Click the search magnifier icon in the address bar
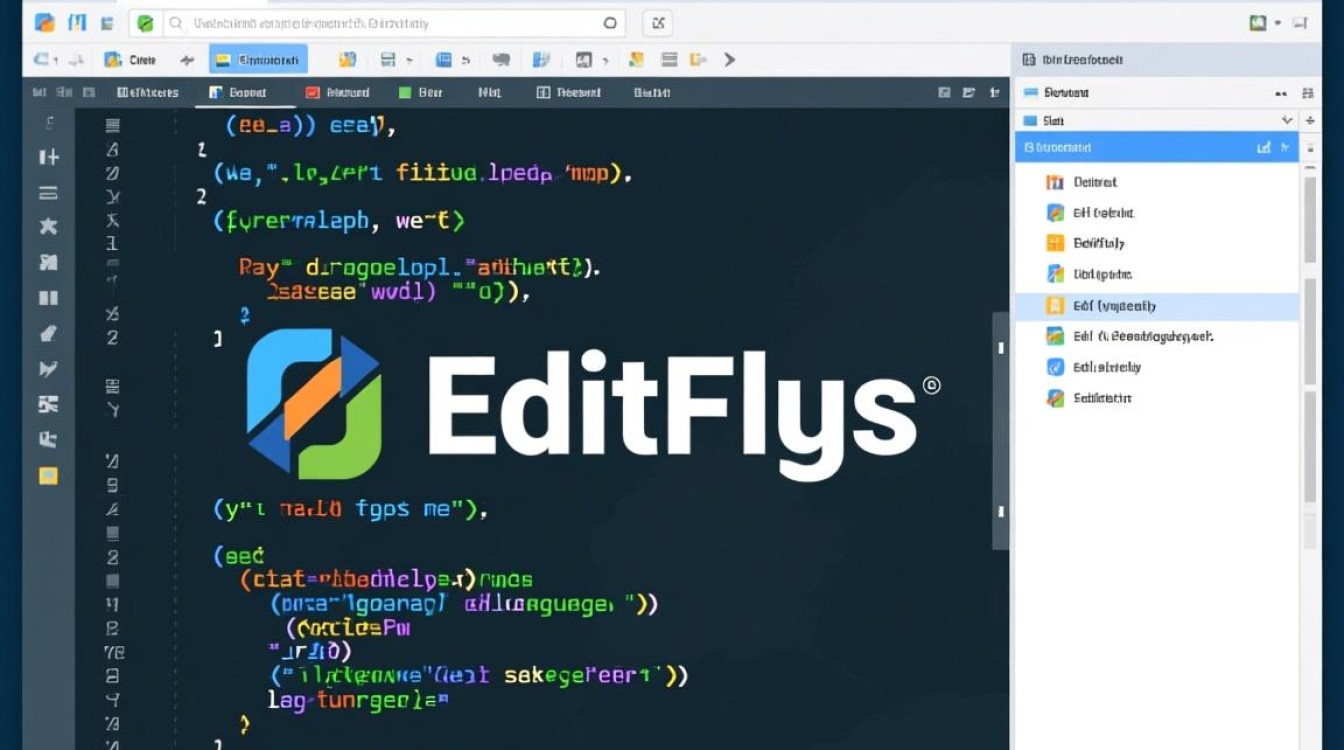Screen dimensions: 1344x750 [x=176, y=23]
